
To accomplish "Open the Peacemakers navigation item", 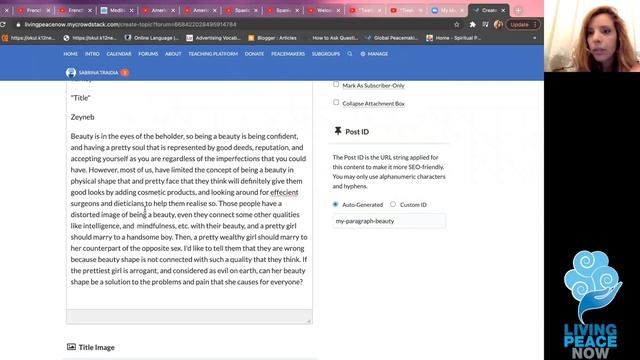I will (x=288, y=54).
